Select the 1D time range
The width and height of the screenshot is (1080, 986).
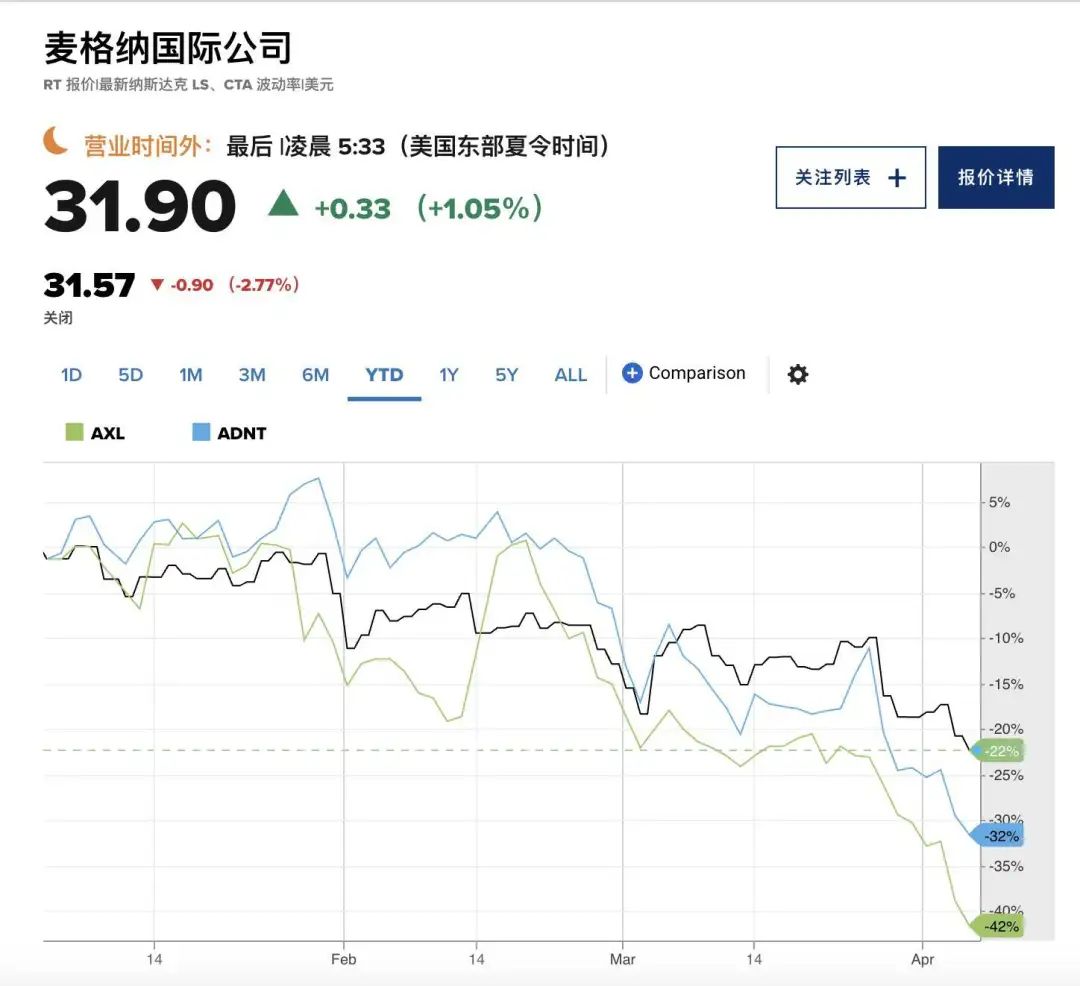tap(71, 375)
